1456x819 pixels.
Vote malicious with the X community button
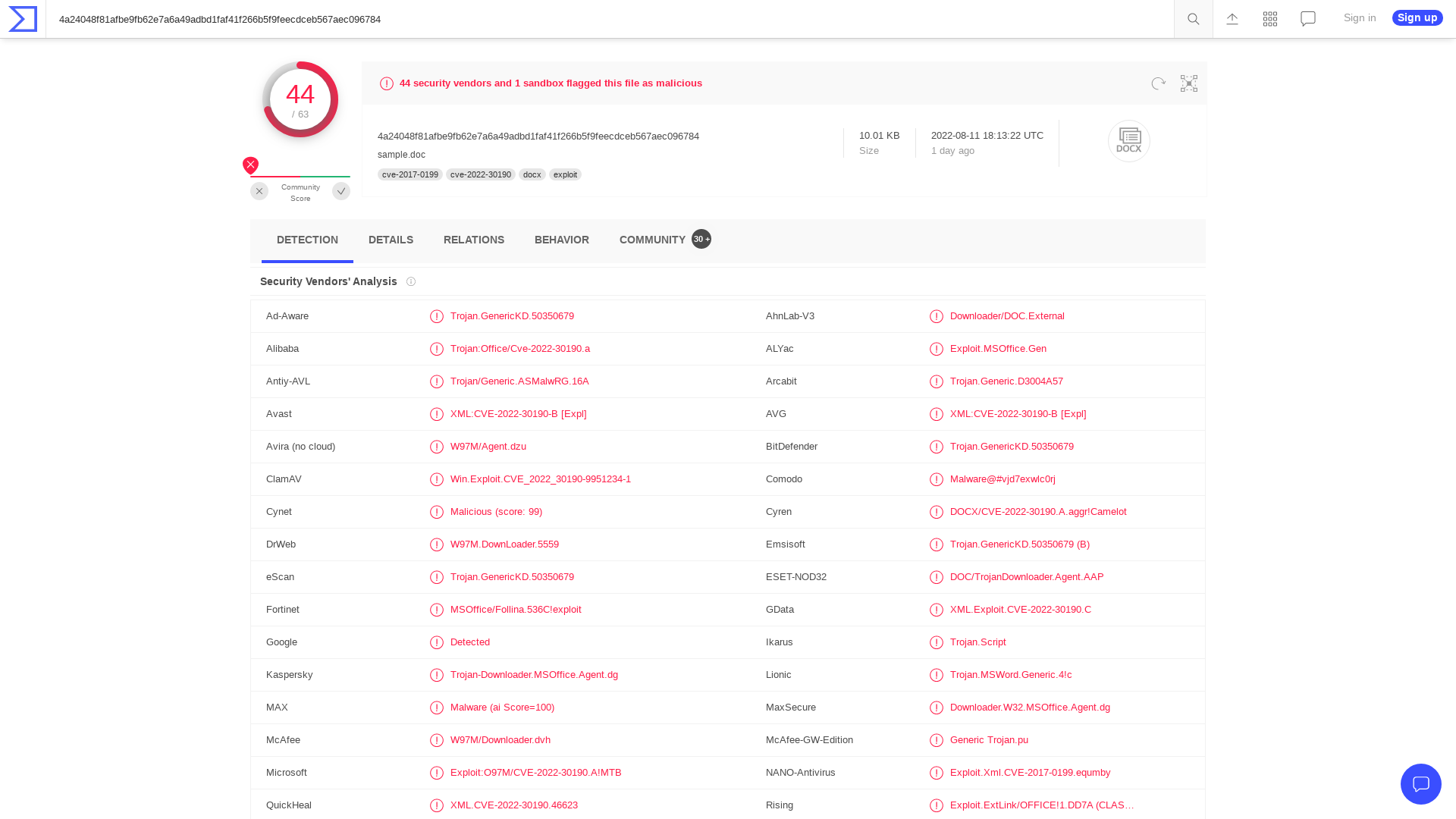259,191
